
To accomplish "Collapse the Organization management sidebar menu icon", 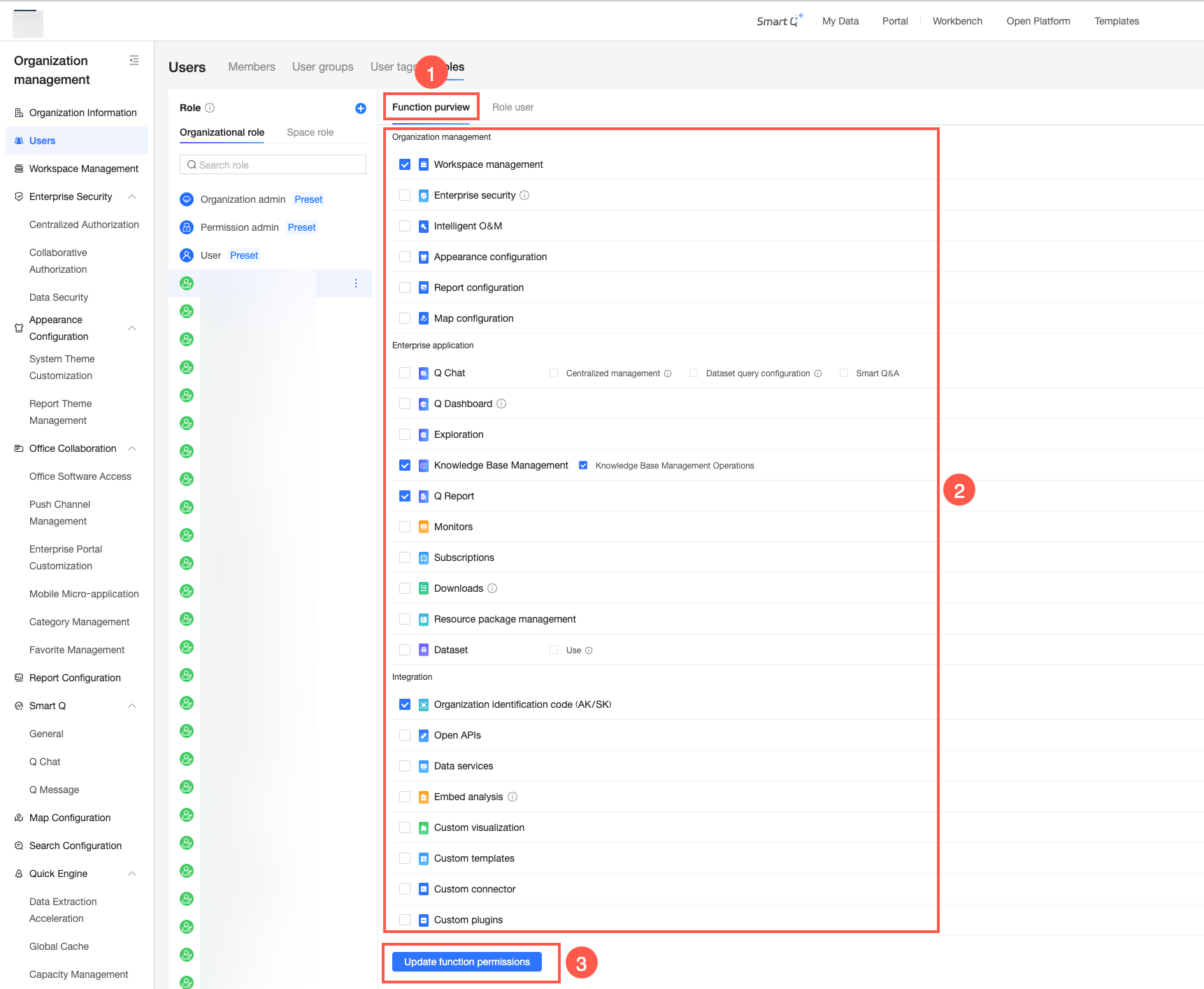I will (x=134, y=60).
